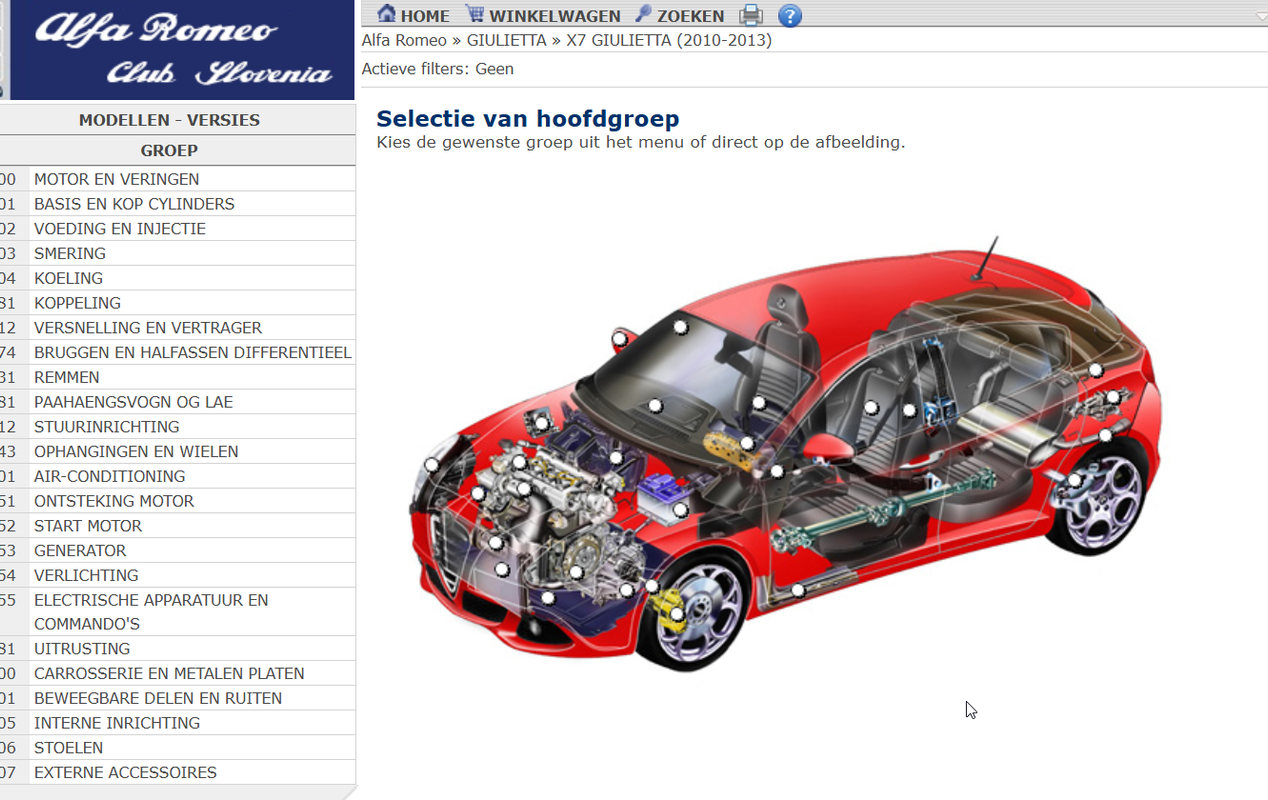The height and width of the screenshot is (800, 1268).
Task: Click hotspot dot on the windshield dashboard area
Action: click(x=656, y=406)
